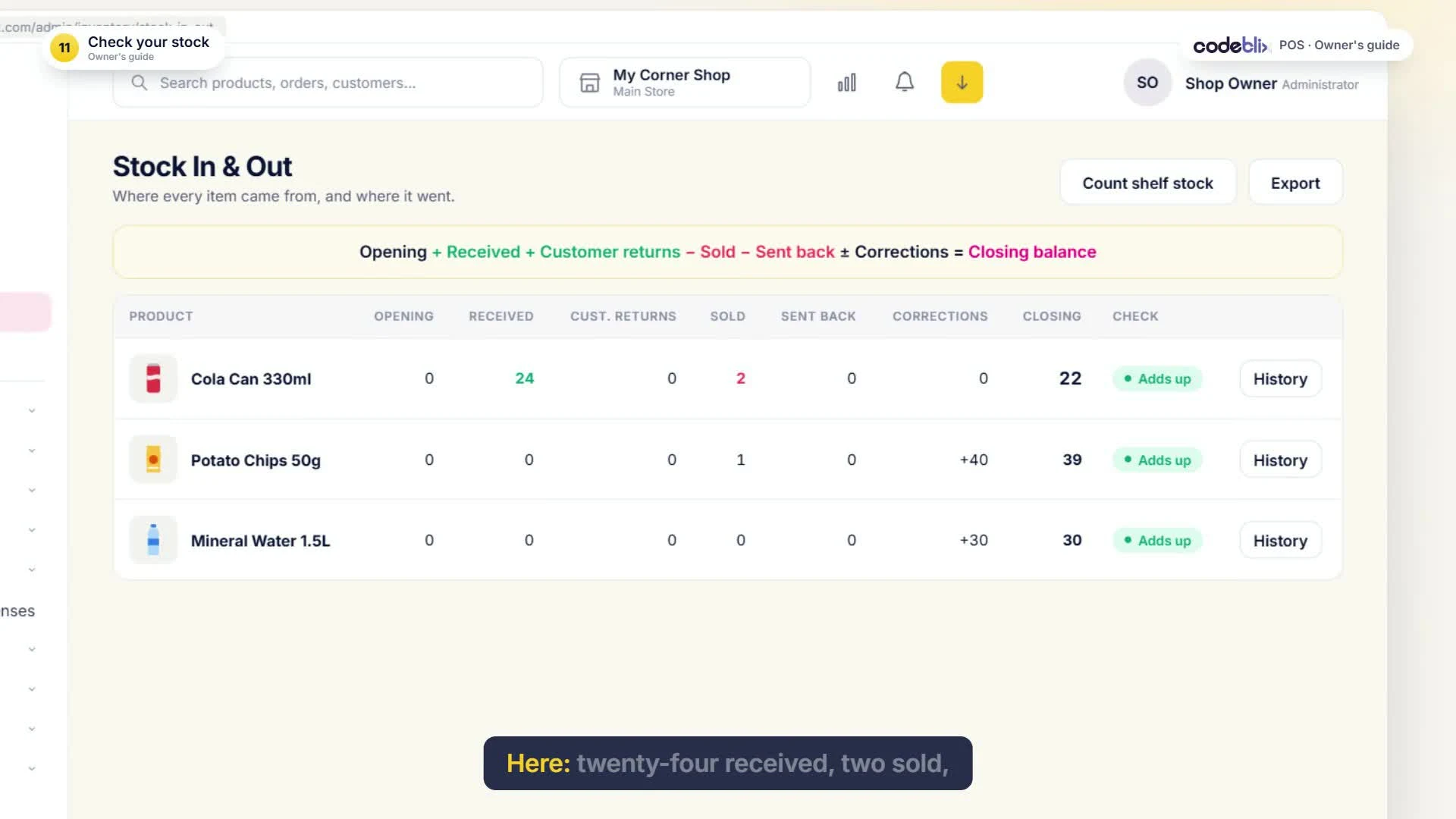Click the +30 corrections value
The image size is (1456, 819).
[x=974, y=540]
